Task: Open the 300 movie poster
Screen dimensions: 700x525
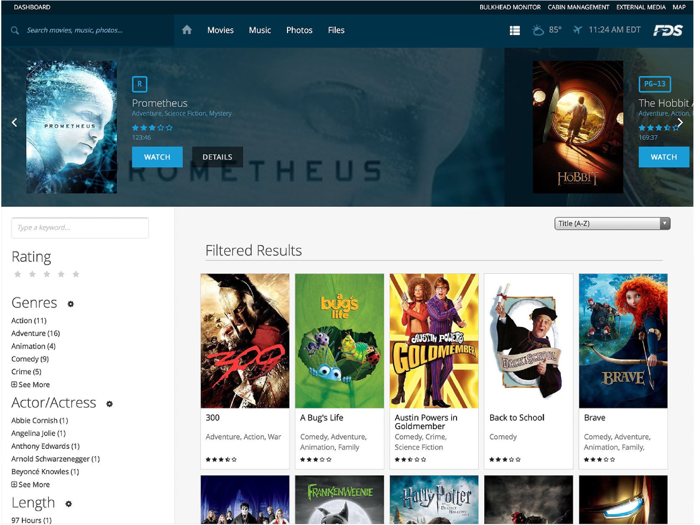Action: pyautogui.click(x=245, y=341)
